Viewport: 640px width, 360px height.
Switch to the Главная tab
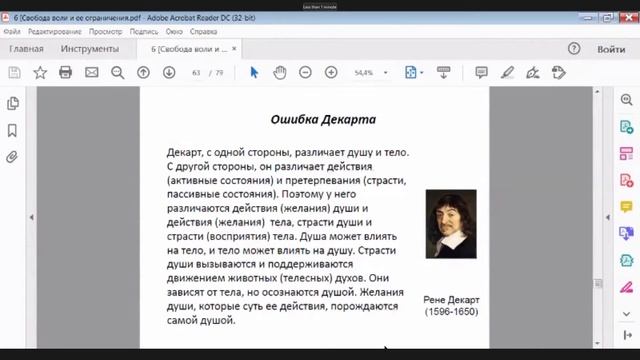tap(26, 49)
